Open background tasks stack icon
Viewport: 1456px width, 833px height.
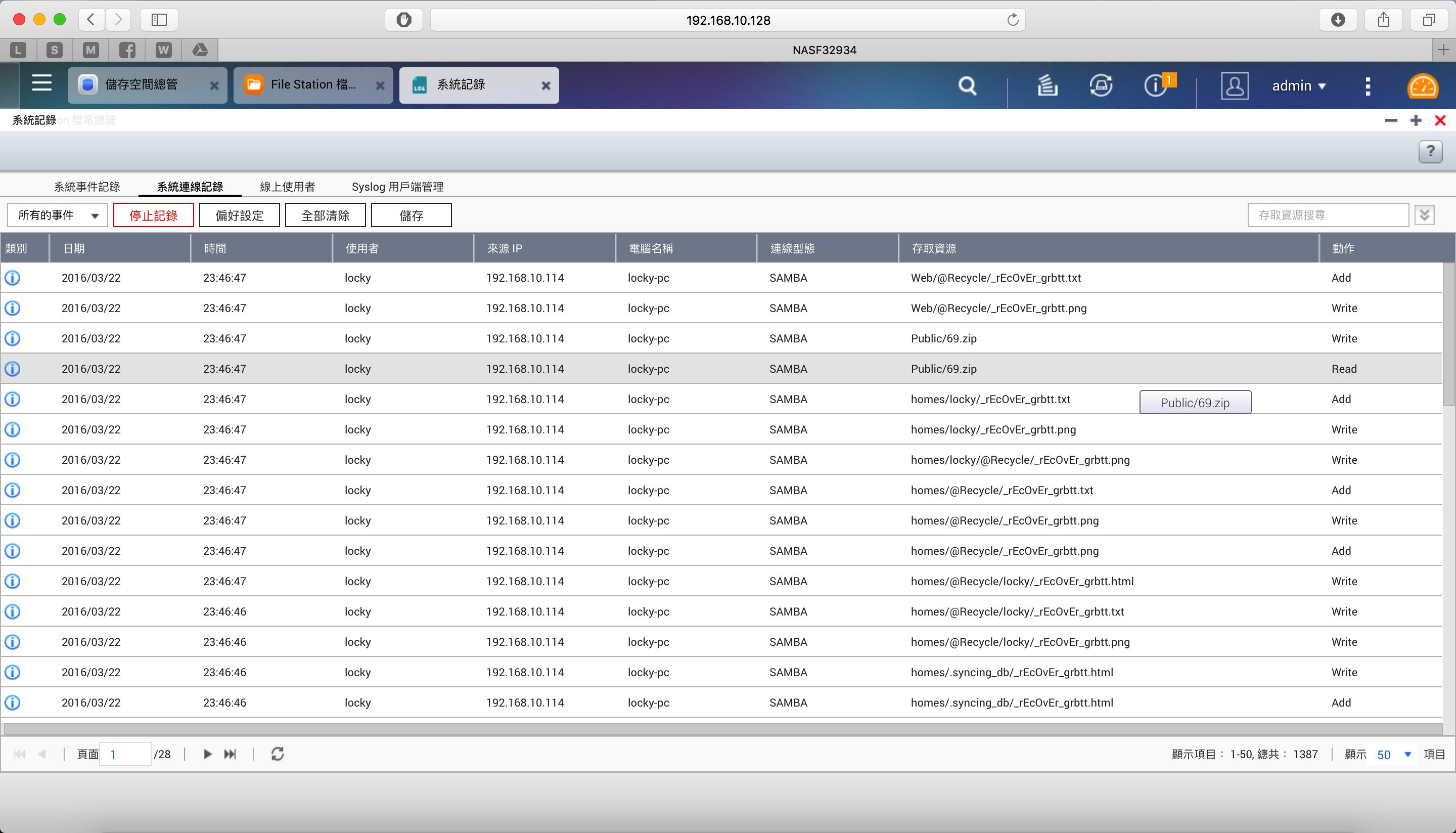pos(1047,85)
